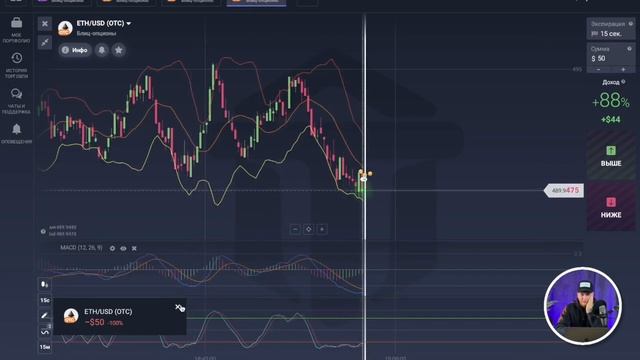
Task: Click the MACD (12, 26, 9) label
Action: click(81, 248)
